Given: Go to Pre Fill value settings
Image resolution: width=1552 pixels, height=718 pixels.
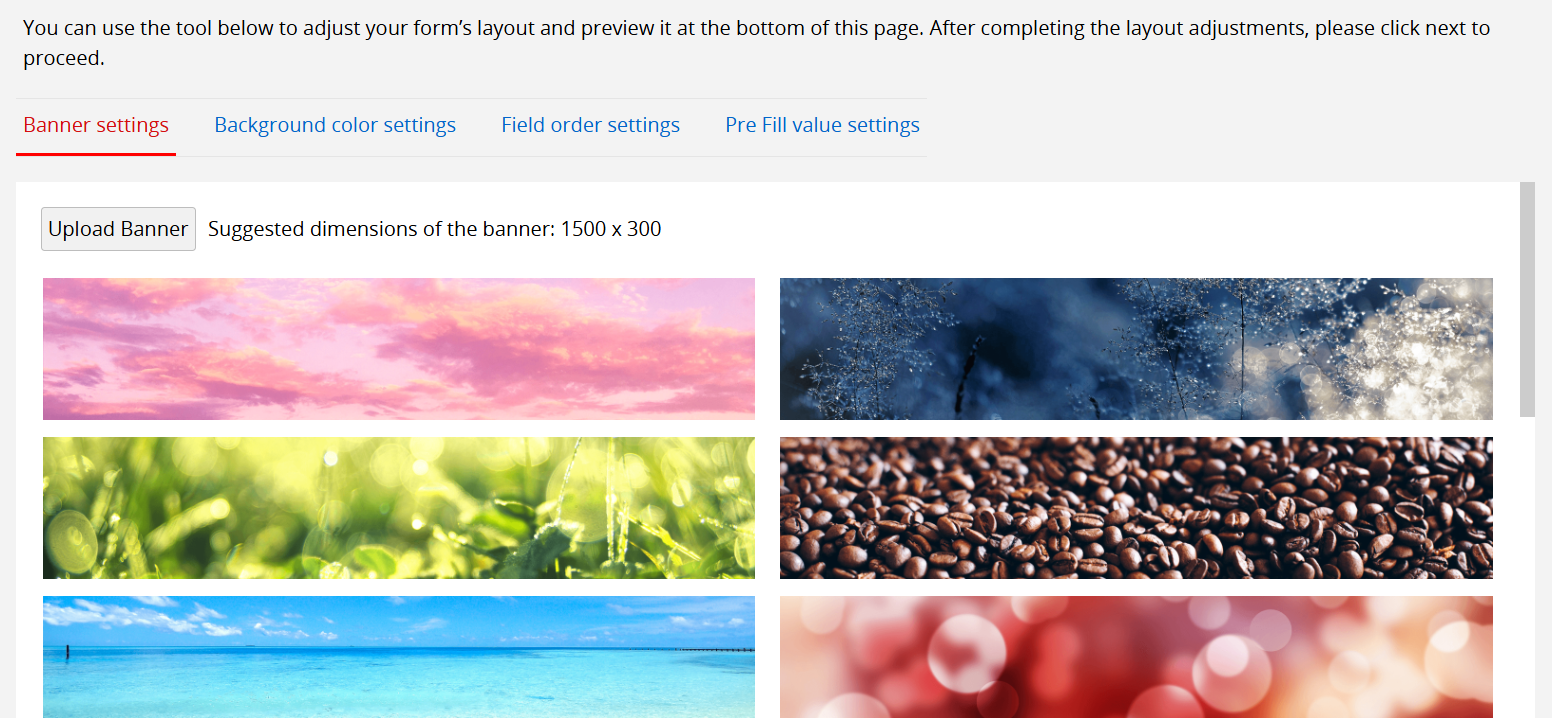Looking at the screenshot, I should 822,126.
